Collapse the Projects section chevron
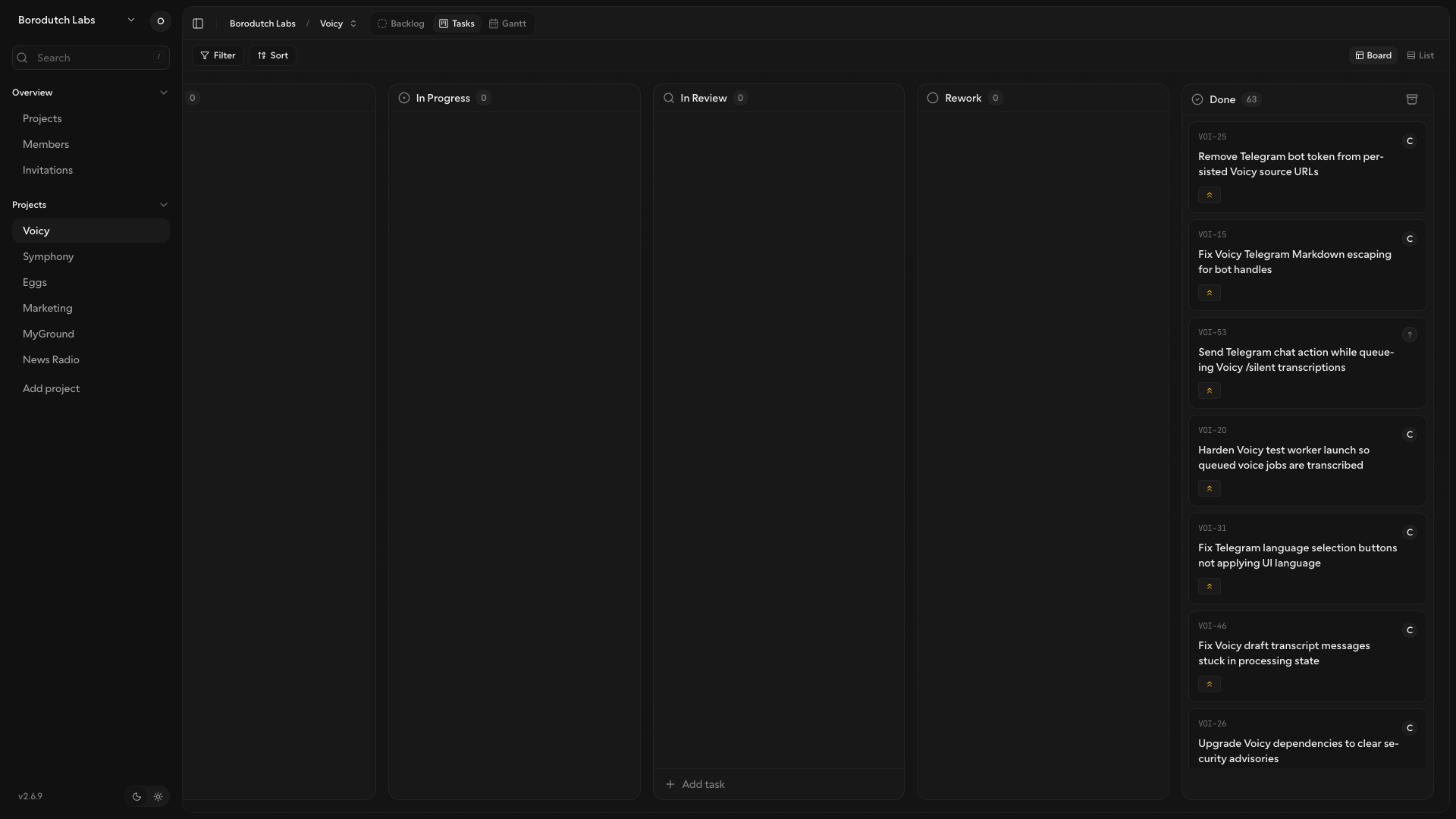This screenshot has height=819, width=1456. click(164, 205)
